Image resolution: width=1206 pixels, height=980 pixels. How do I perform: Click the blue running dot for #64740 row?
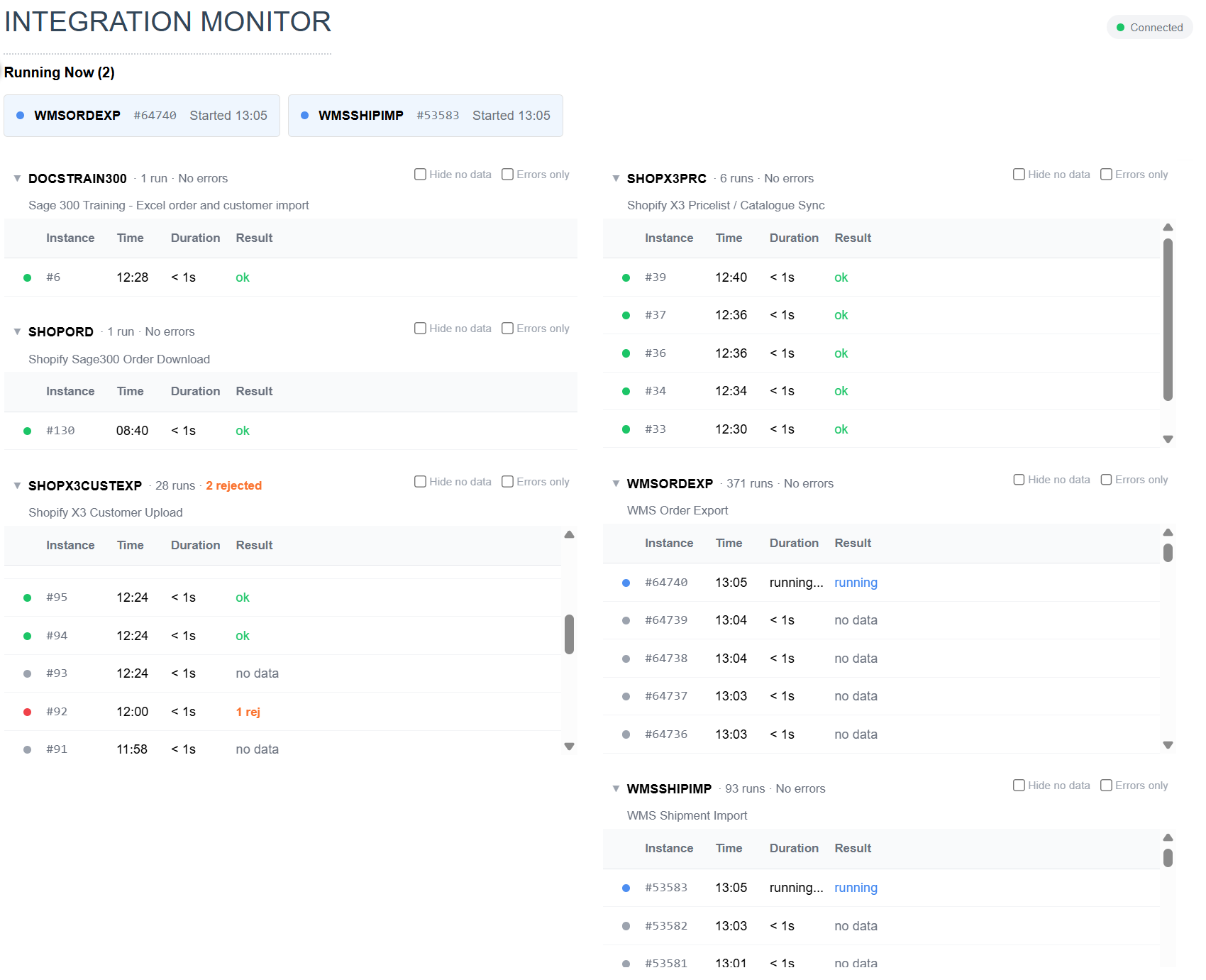pos(626,583)
